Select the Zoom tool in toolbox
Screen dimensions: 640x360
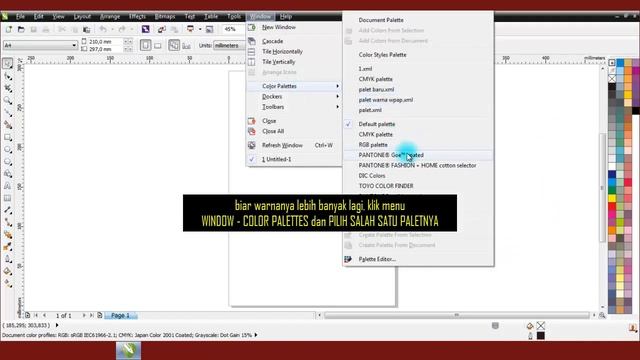coord(8,100)
